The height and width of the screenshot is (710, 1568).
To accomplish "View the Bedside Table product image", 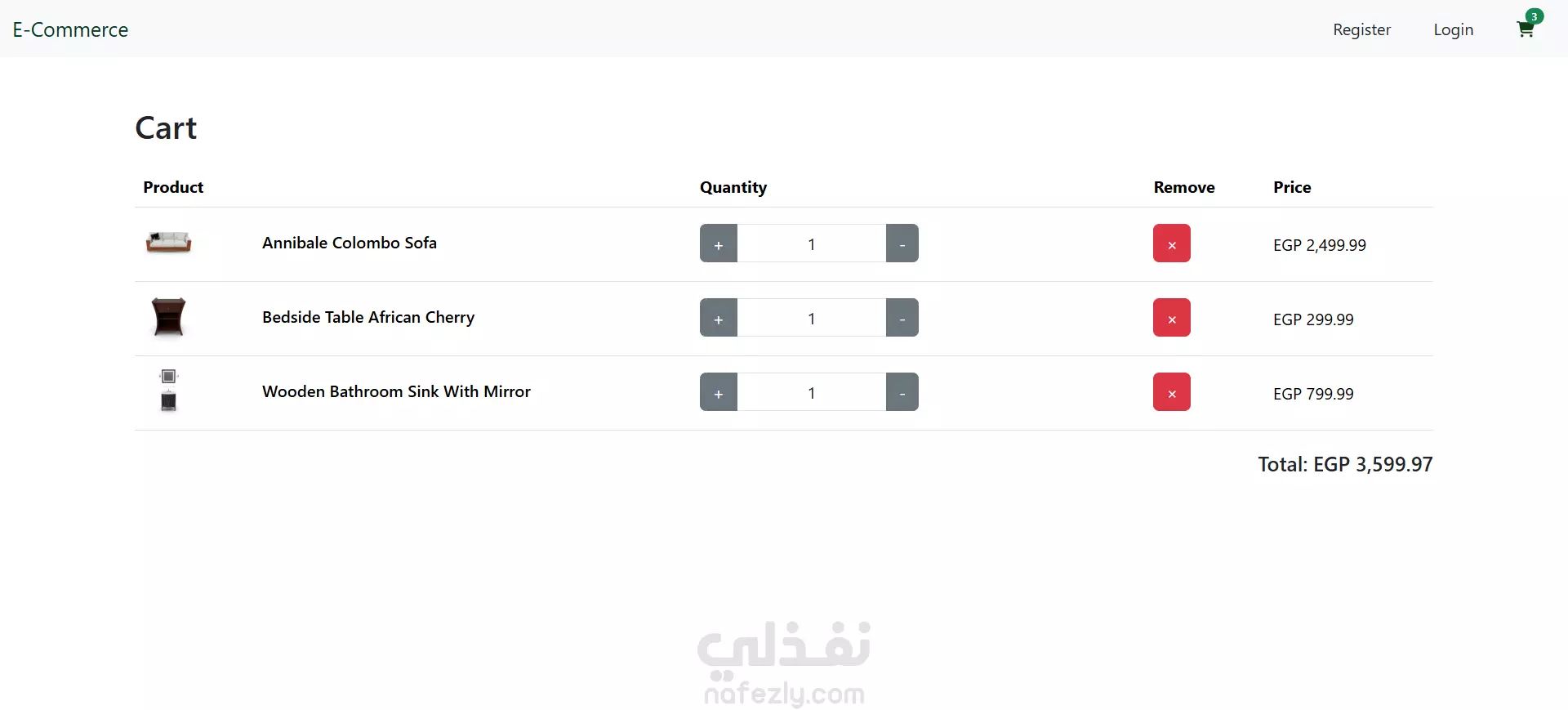I will (168, 317).
